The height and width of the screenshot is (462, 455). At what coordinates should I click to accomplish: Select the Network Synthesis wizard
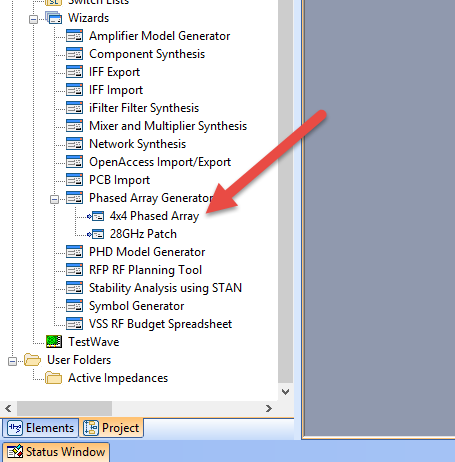[137, 144]
